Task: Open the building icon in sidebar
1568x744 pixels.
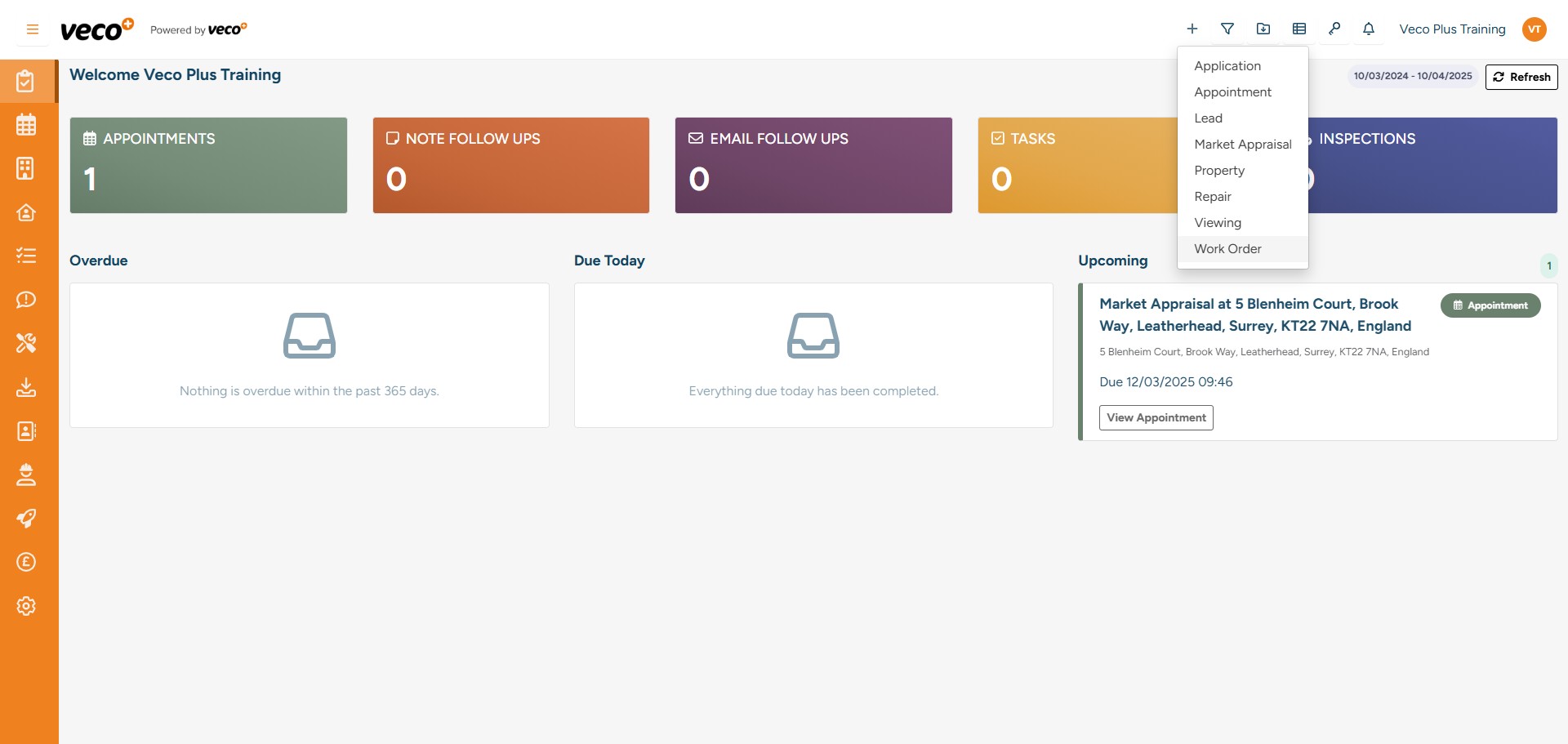Action: pos(26,168)
